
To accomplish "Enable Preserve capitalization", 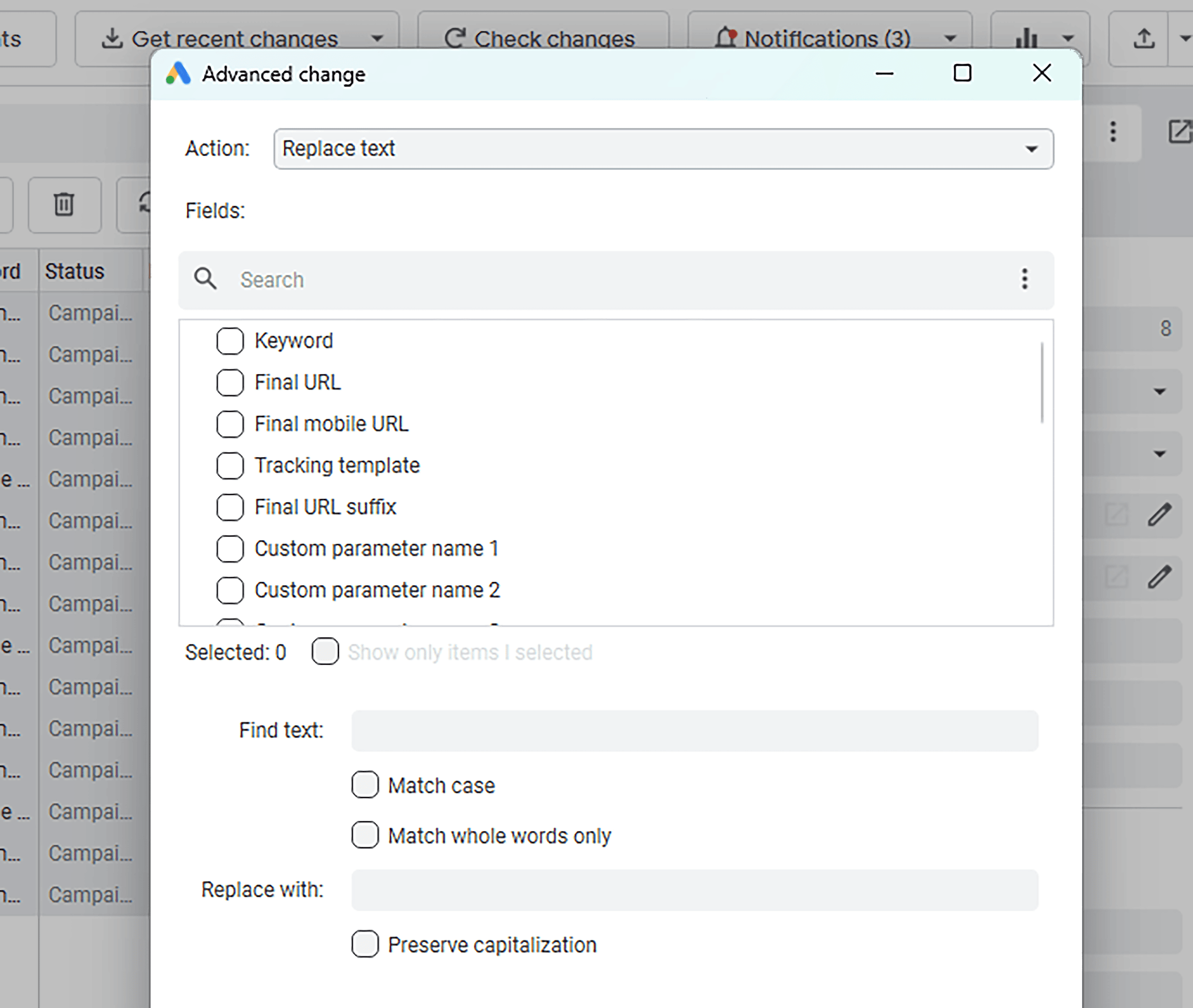I will (365, 945).
